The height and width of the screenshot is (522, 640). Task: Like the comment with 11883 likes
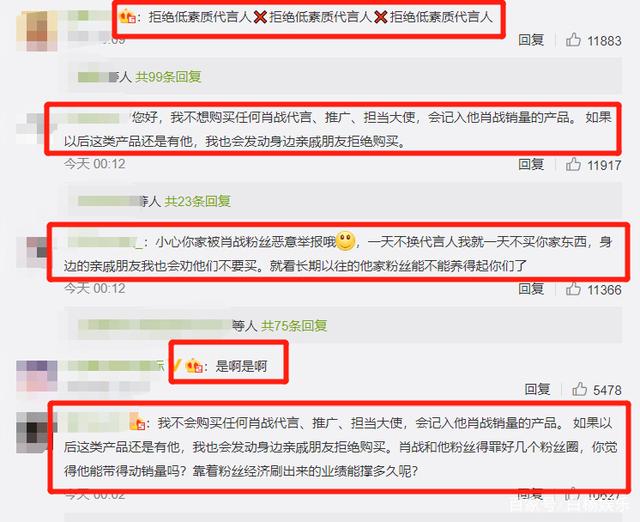(573, 40)
